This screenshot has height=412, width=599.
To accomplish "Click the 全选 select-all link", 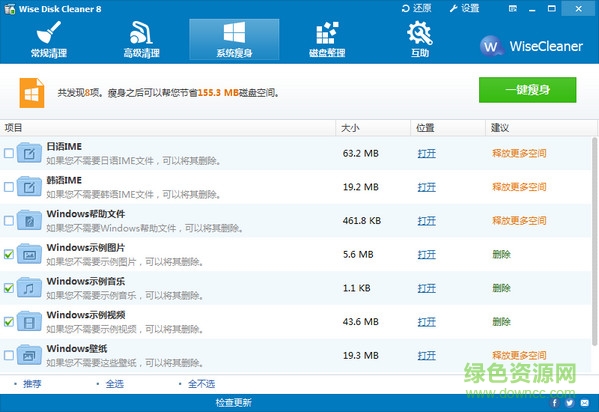I will click(115, 383).
